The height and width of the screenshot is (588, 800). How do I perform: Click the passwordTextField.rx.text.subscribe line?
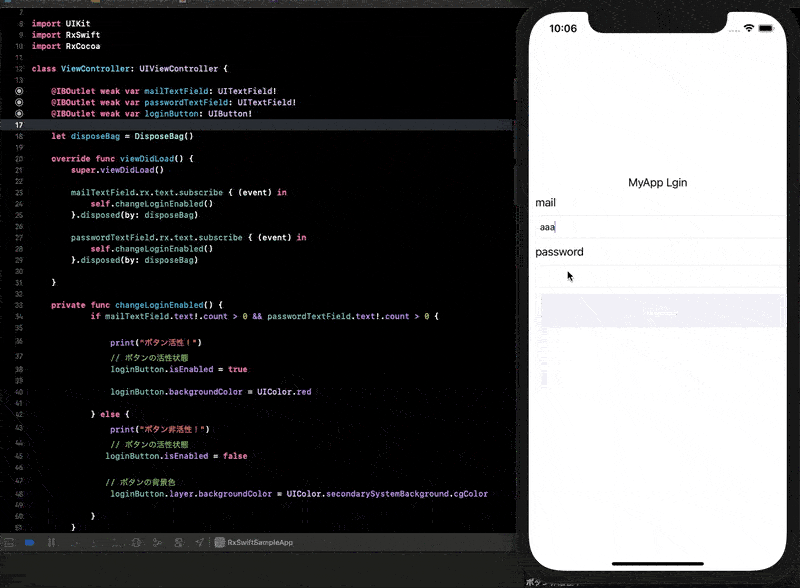[x=188, y=237]
